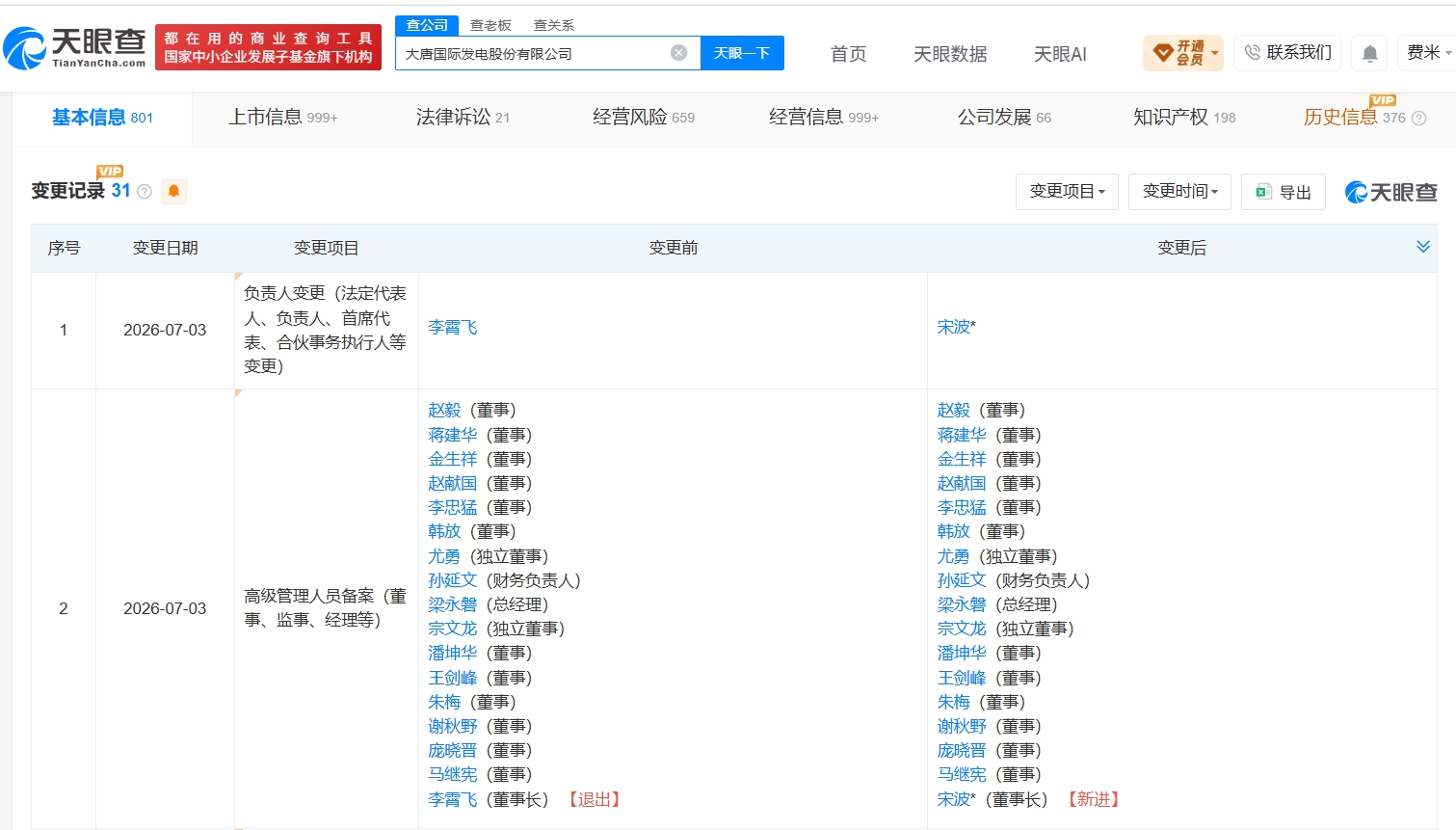This screenshot has width=1456, height=830.
Task: Click help question mark next to 变更记录 31
Action: click(145, 192)
